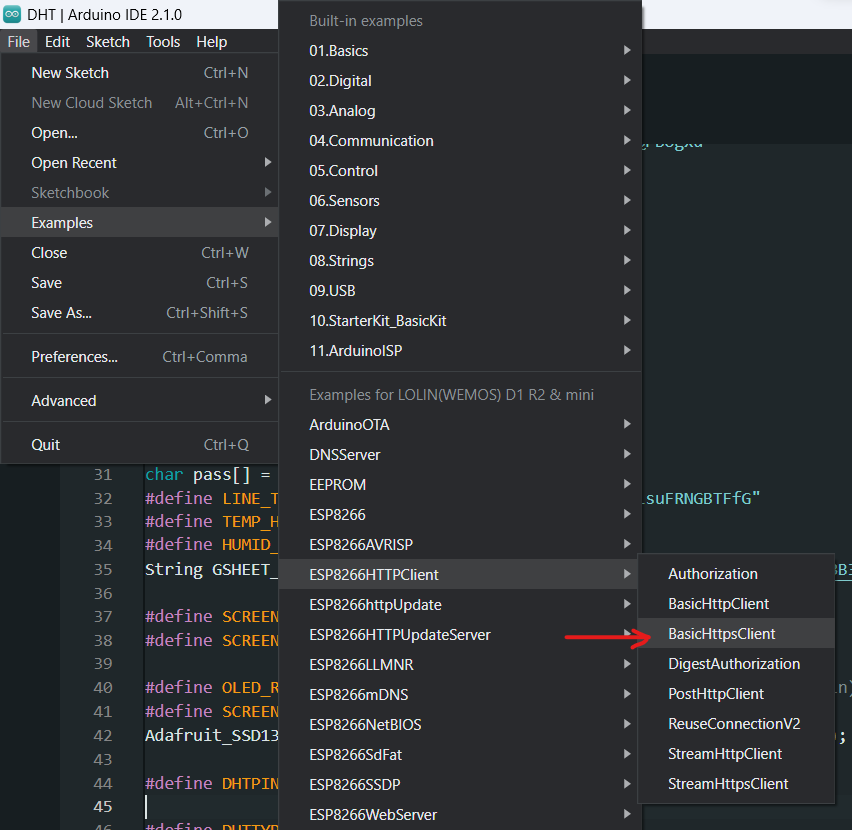852x830 pixels.
Task: Expand EEPROM examples
Action: [x=460, y=485]
